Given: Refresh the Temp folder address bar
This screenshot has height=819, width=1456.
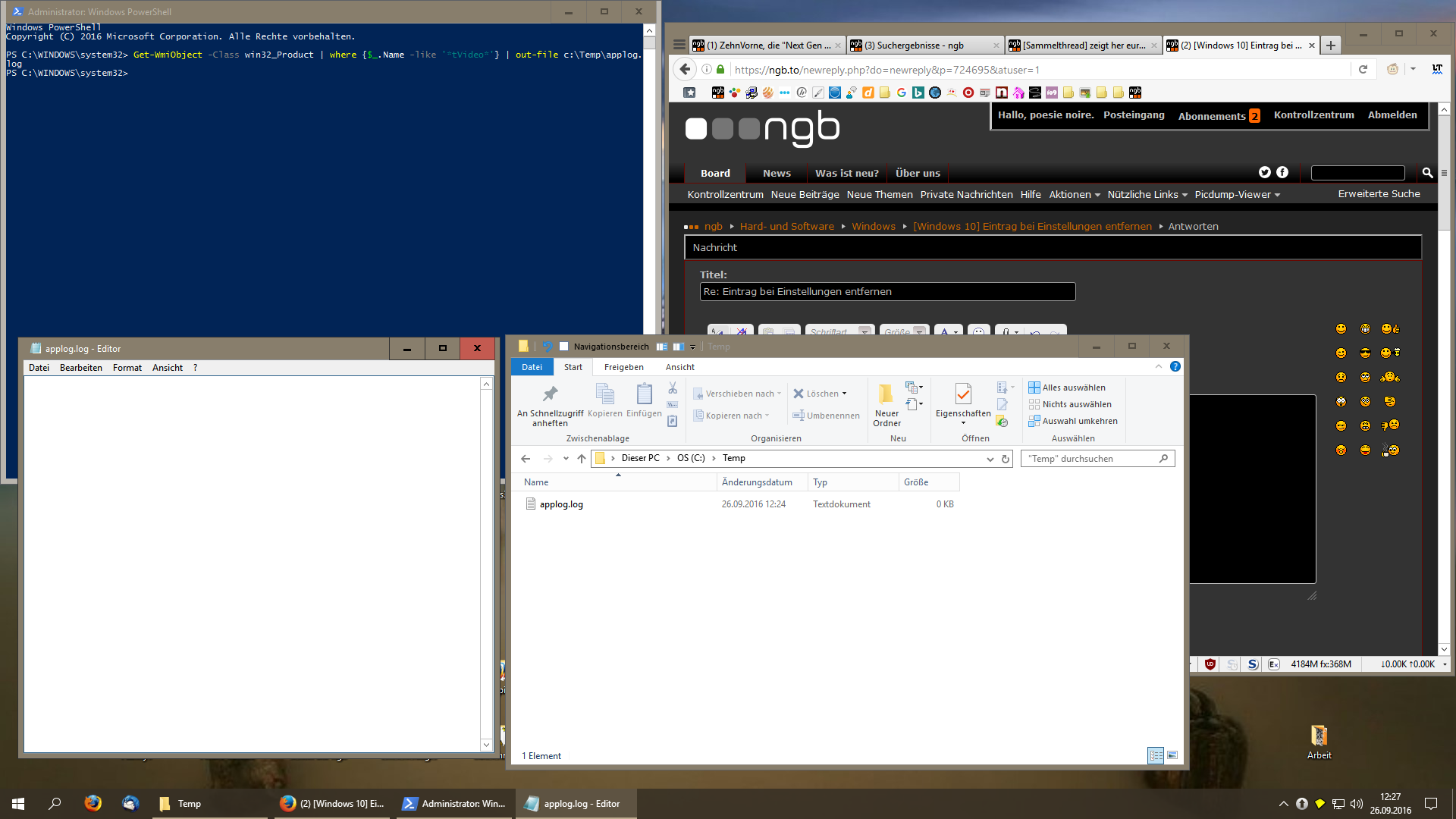Looking at the screenshot, I should click(x=1006, y=459).
